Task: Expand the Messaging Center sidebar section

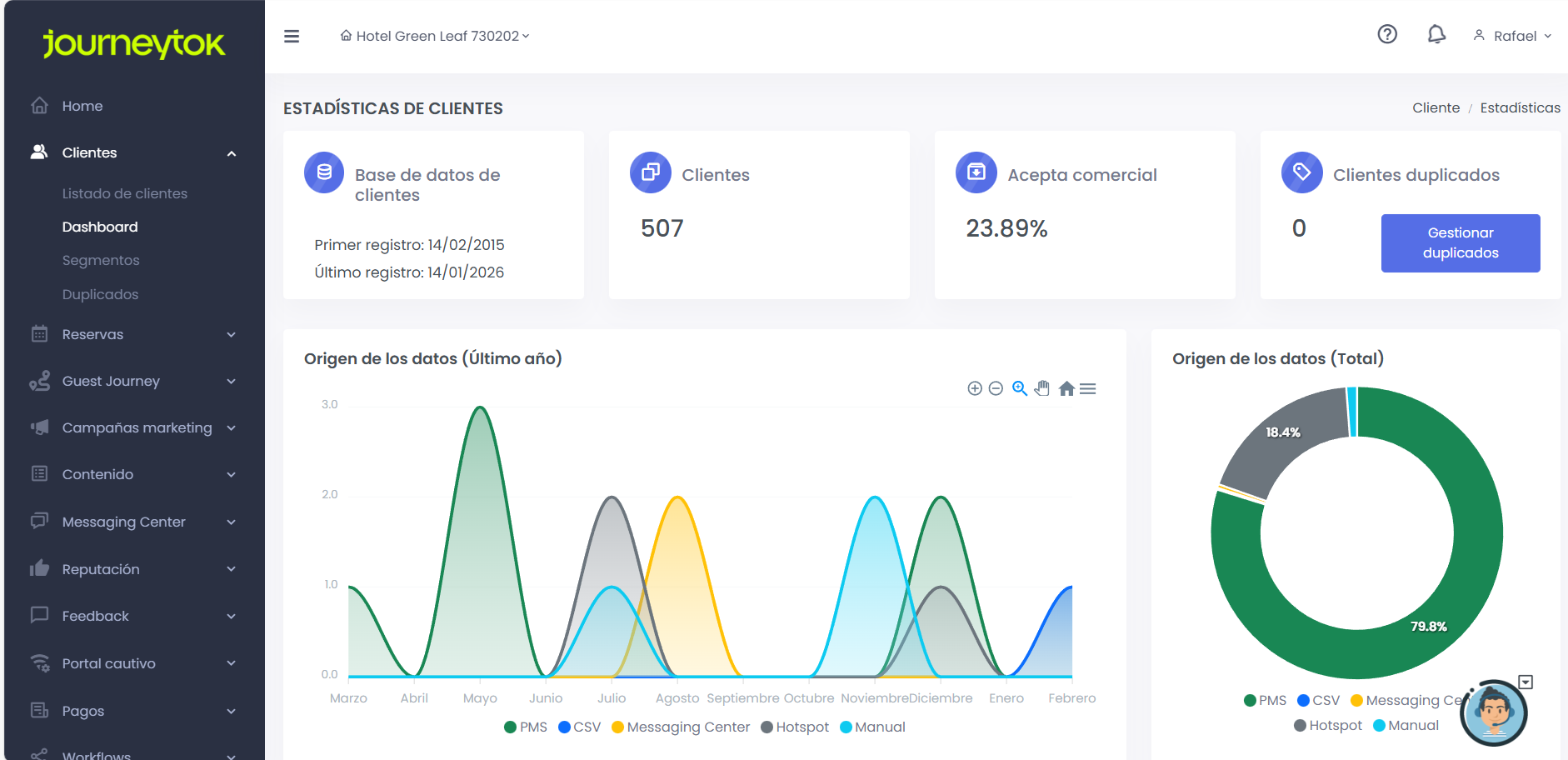Action: pos(133,522)
